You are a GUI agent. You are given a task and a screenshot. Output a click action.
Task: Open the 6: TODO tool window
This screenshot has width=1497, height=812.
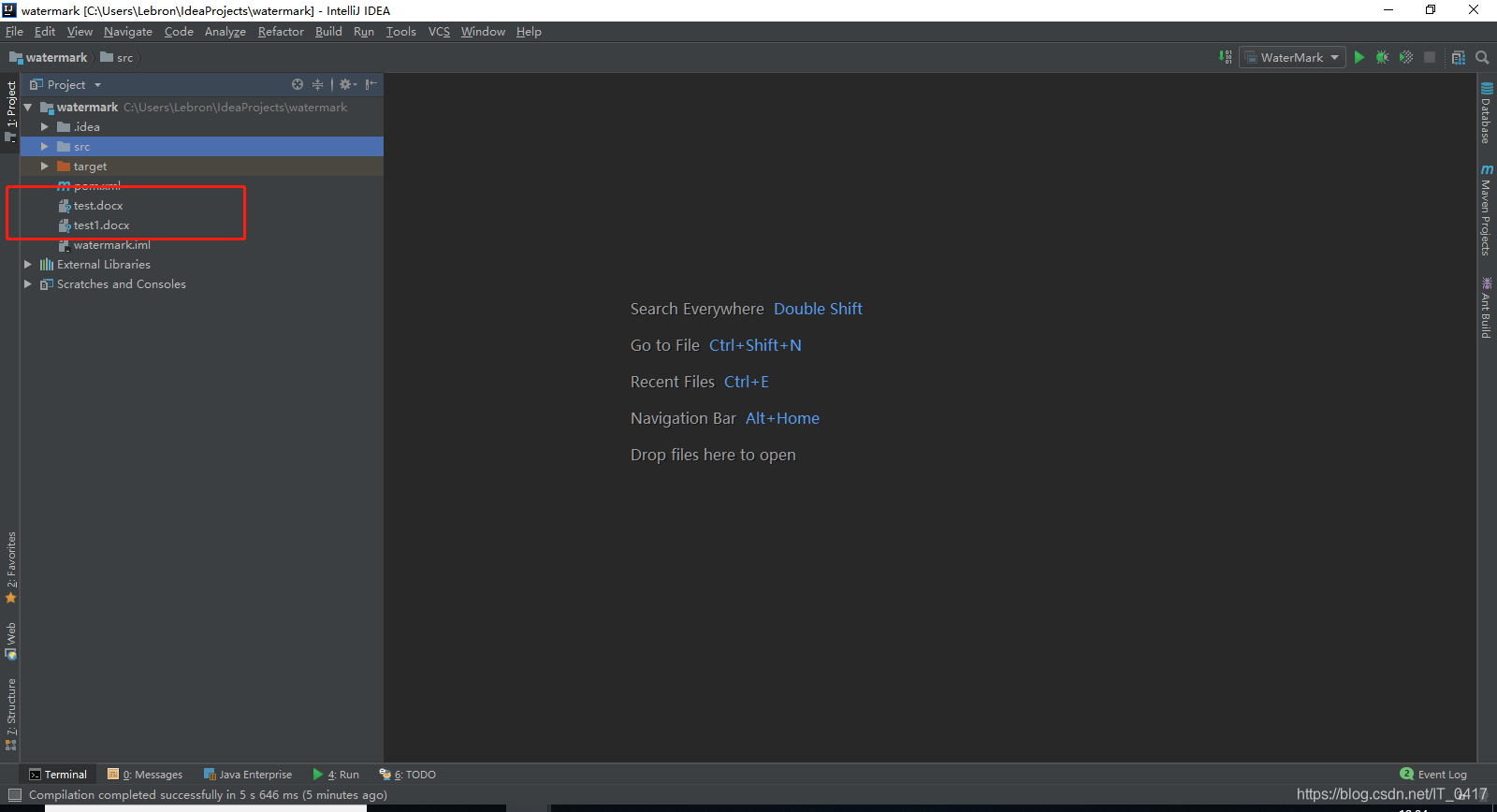tap(407, 775)
